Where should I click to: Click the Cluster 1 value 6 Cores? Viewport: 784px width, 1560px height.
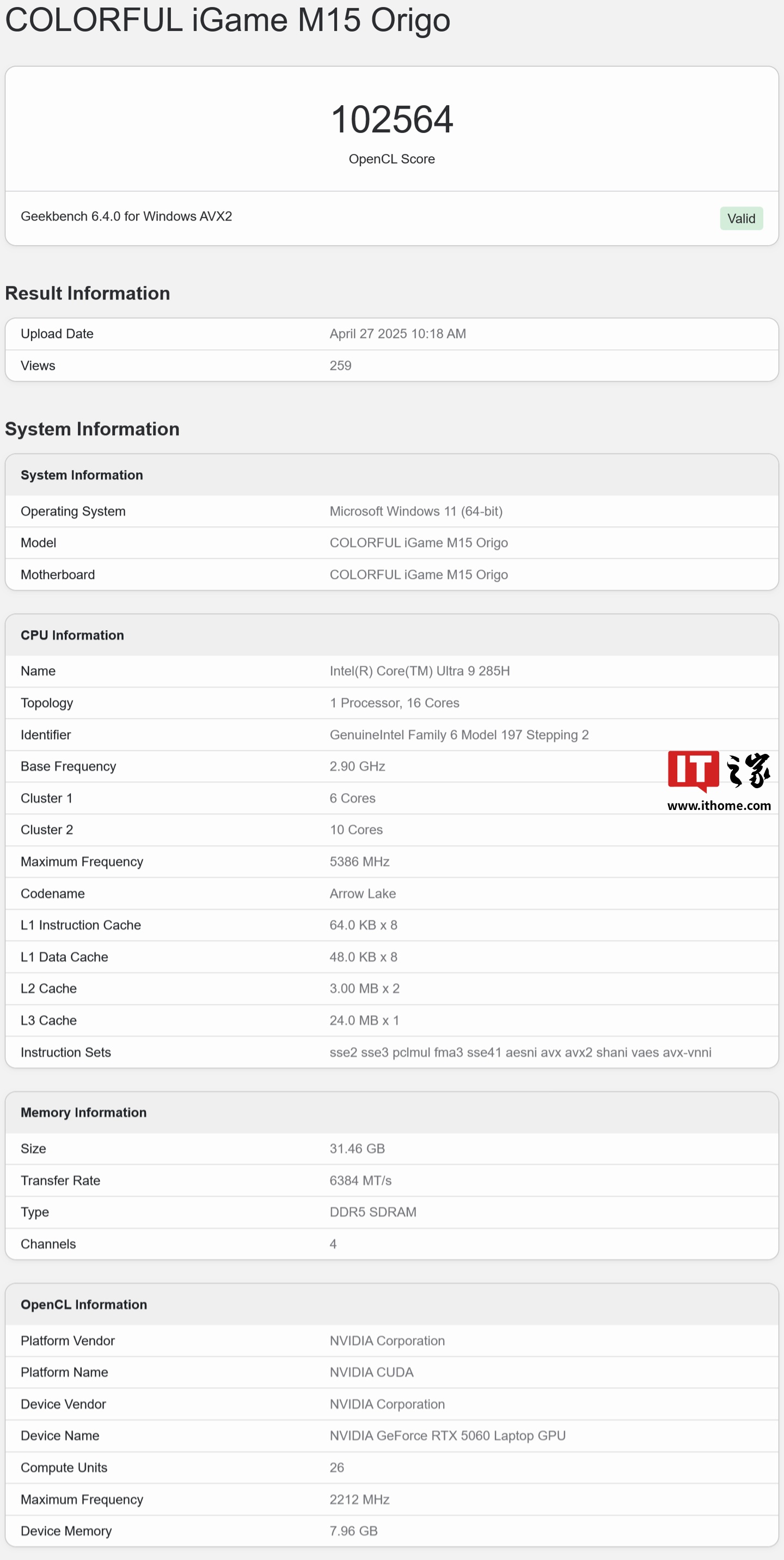(x=352, y=799)
